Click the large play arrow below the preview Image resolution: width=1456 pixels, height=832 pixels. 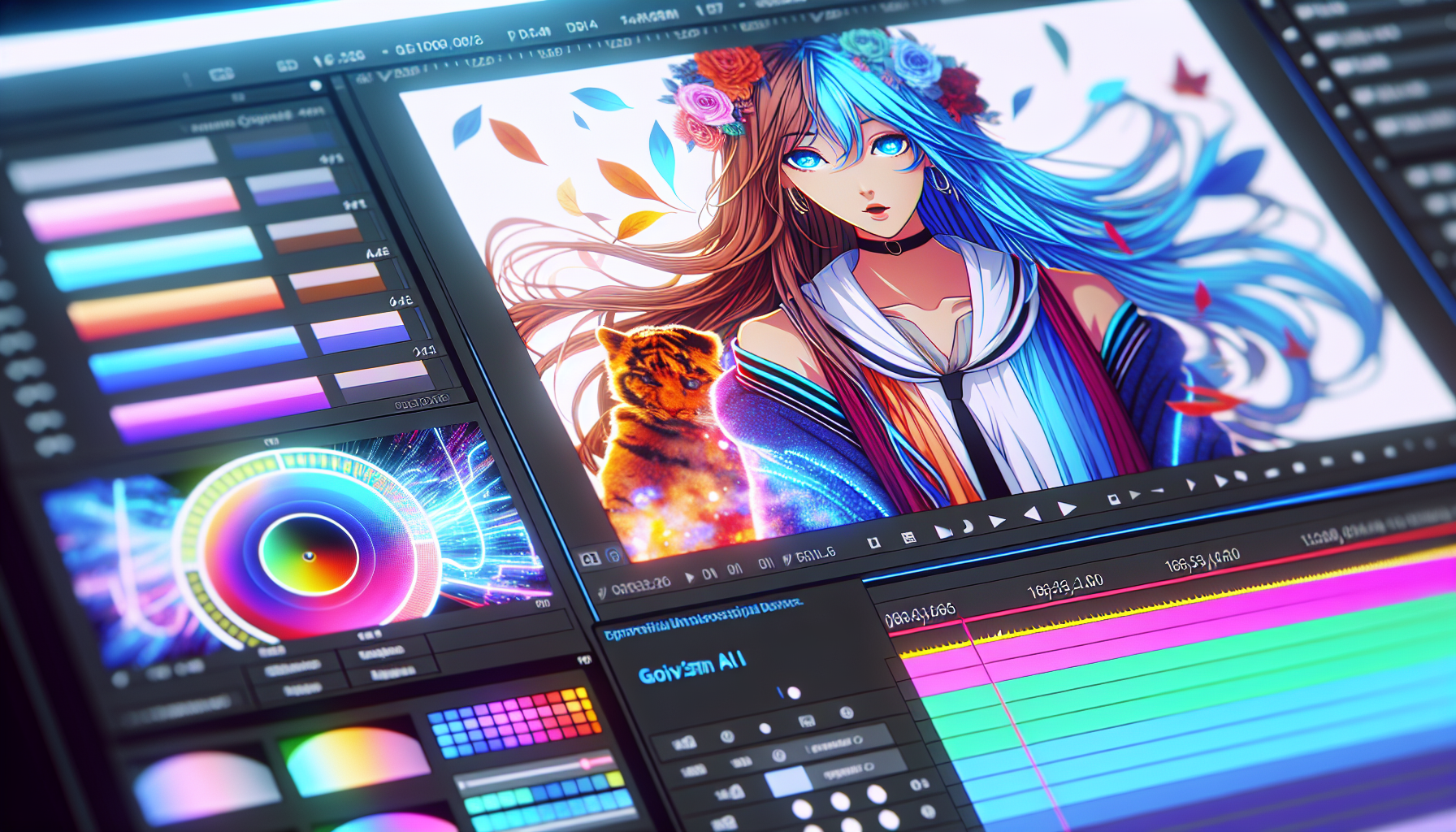pos(1066,509)
